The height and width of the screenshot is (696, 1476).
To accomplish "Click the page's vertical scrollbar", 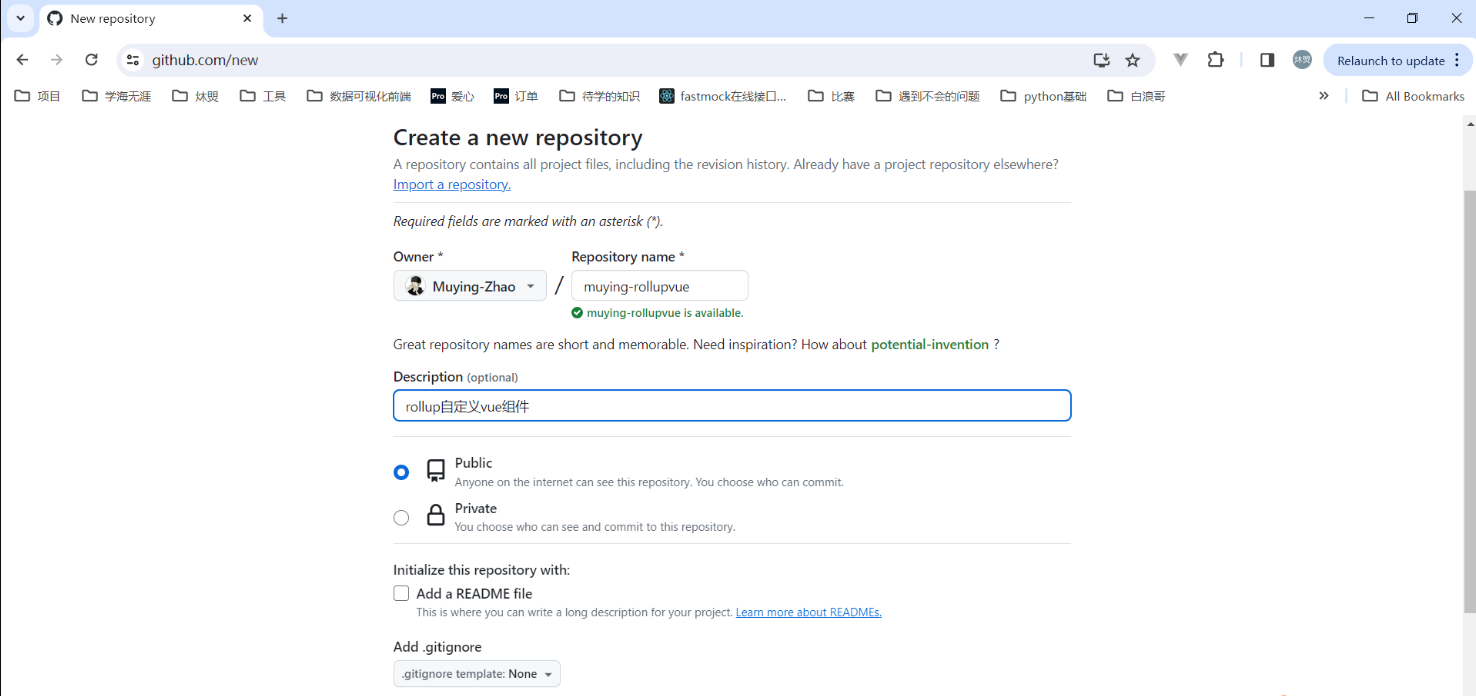I will click(x=1468, y=400).
